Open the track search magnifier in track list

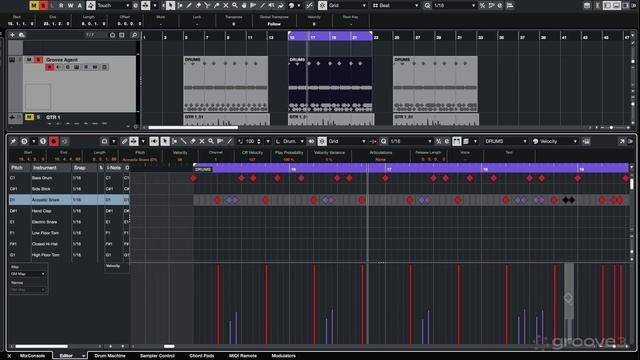click(134, 35)
